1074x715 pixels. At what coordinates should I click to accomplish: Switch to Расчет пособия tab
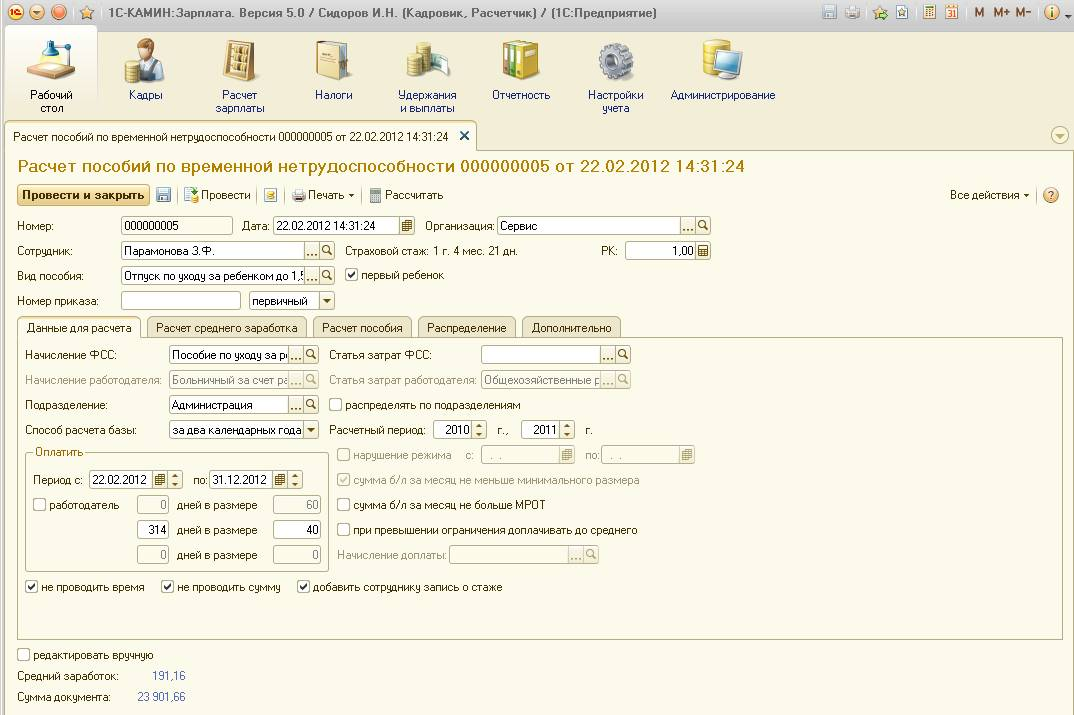tap(362, 327)
